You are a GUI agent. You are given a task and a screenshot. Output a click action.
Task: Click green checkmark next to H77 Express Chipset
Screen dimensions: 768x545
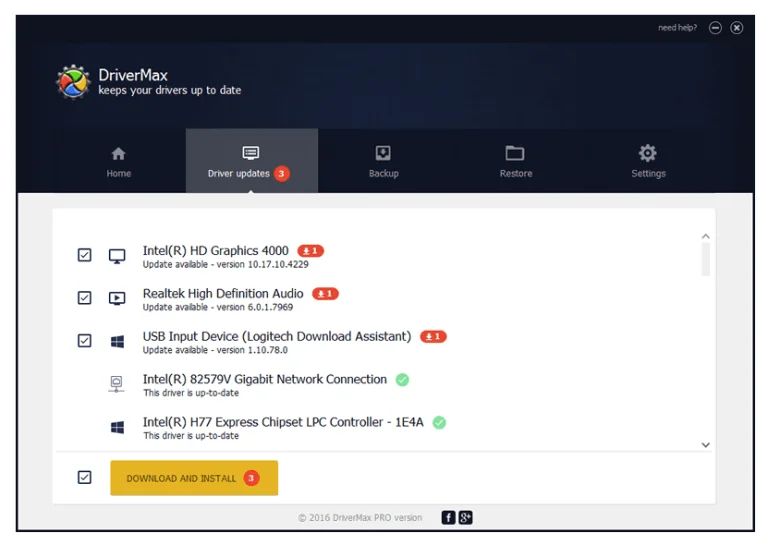pyautogui.click(x=439, y=423)
